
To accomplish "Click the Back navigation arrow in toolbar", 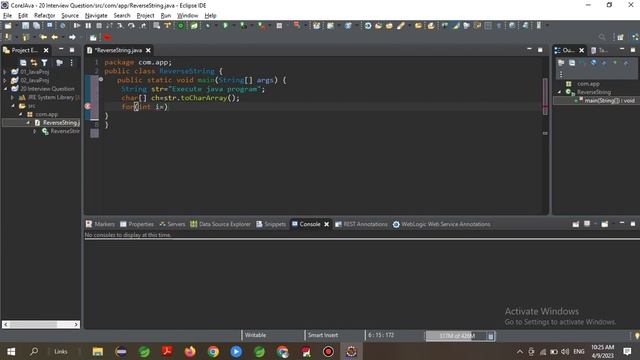I will [x=54, y=37].
